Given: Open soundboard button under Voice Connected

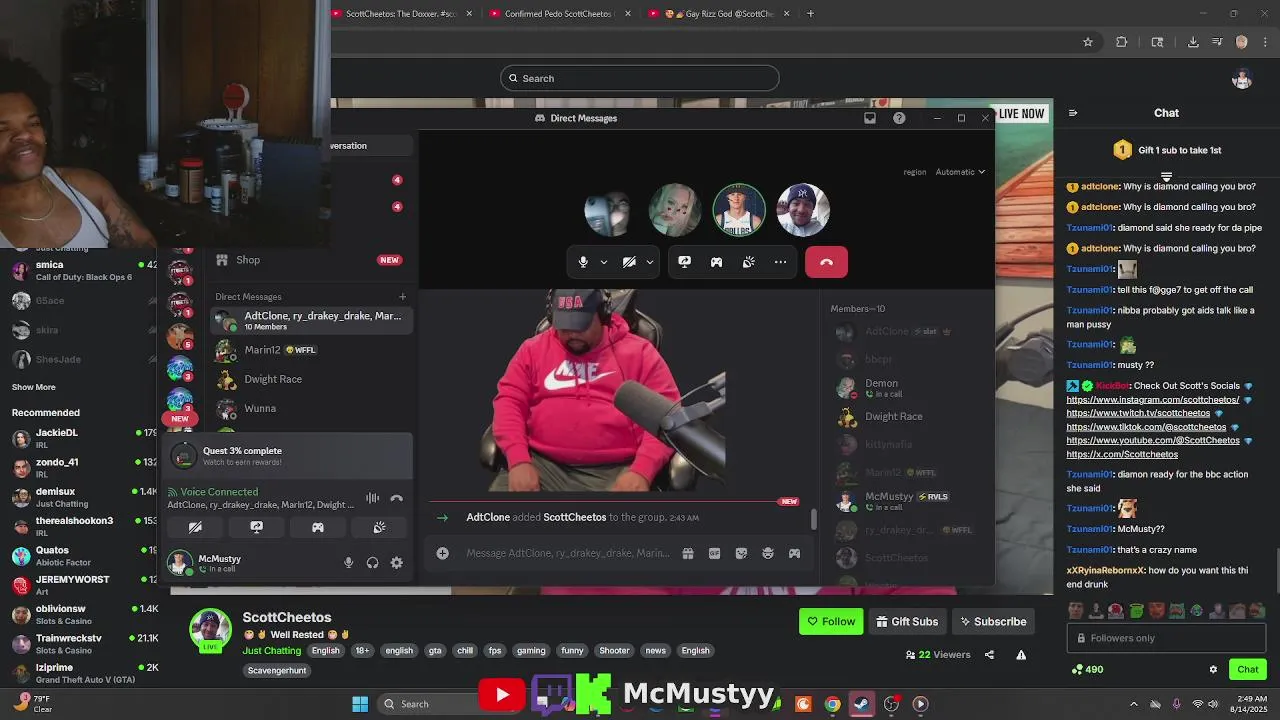Looking at the screenshot, I should click(379, 527).
